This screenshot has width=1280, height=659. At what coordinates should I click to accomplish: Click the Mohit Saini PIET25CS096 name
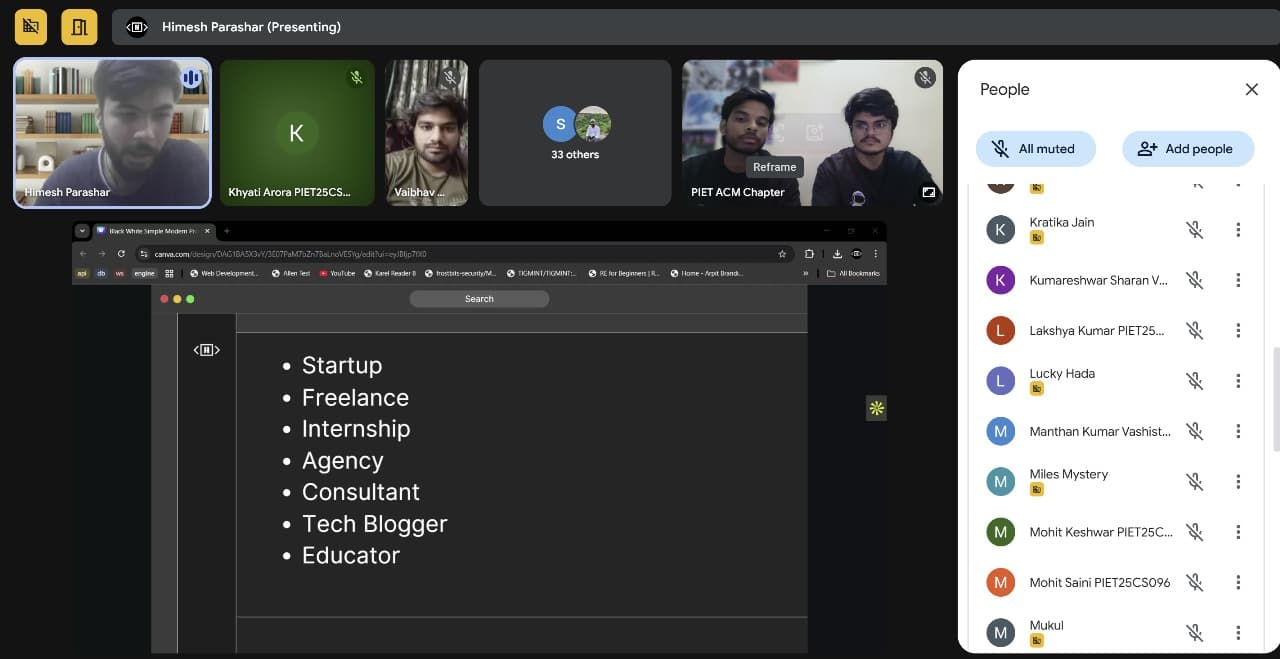pyautogui.click(x=1100, y=582)
